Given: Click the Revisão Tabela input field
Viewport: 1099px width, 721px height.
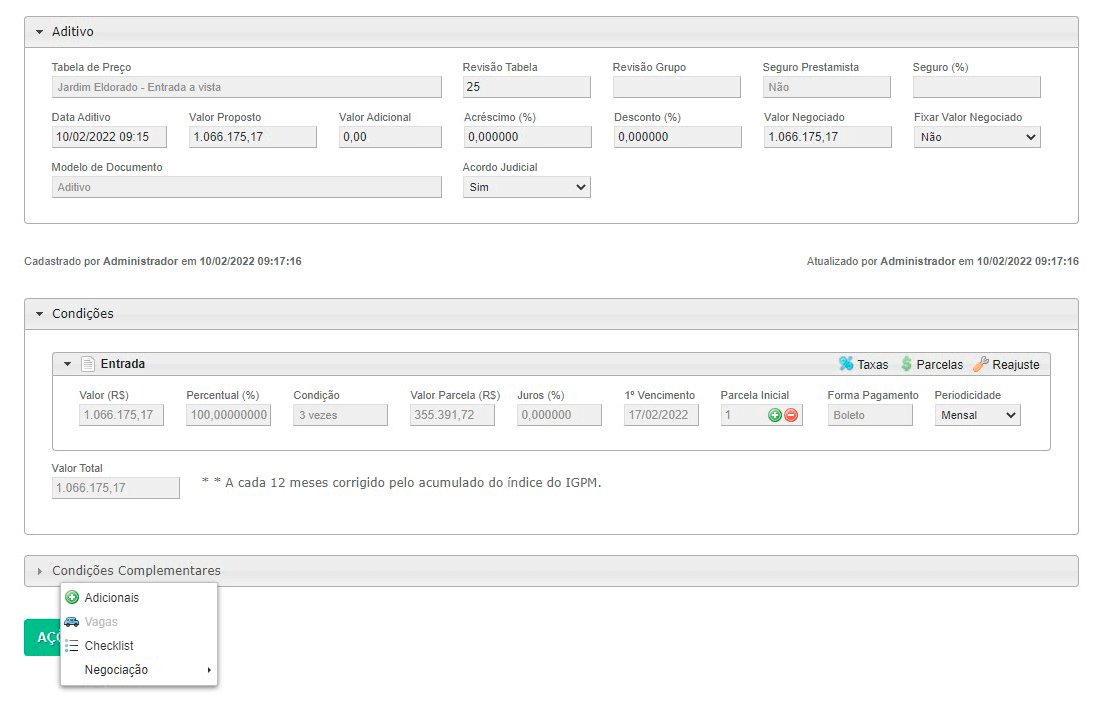Looking at the screenshot, I should [526, 87].
